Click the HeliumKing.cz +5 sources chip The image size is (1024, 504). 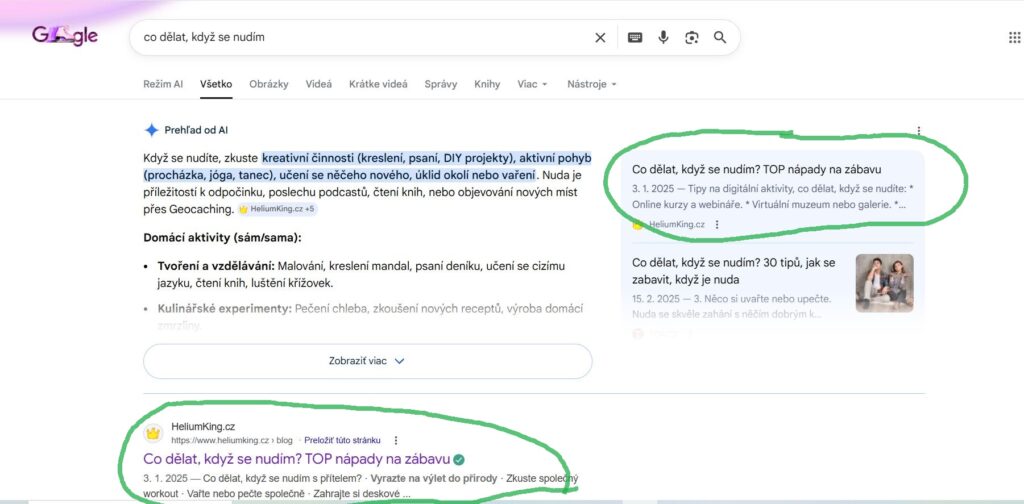click(x=278, y=209)
